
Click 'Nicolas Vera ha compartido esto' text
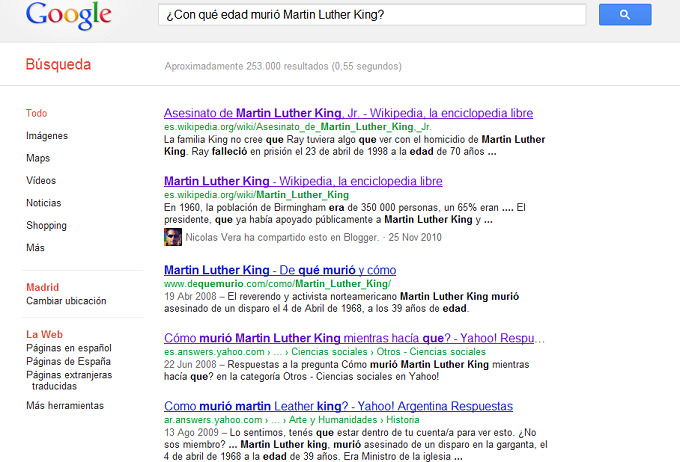click(x=314, y=237)
